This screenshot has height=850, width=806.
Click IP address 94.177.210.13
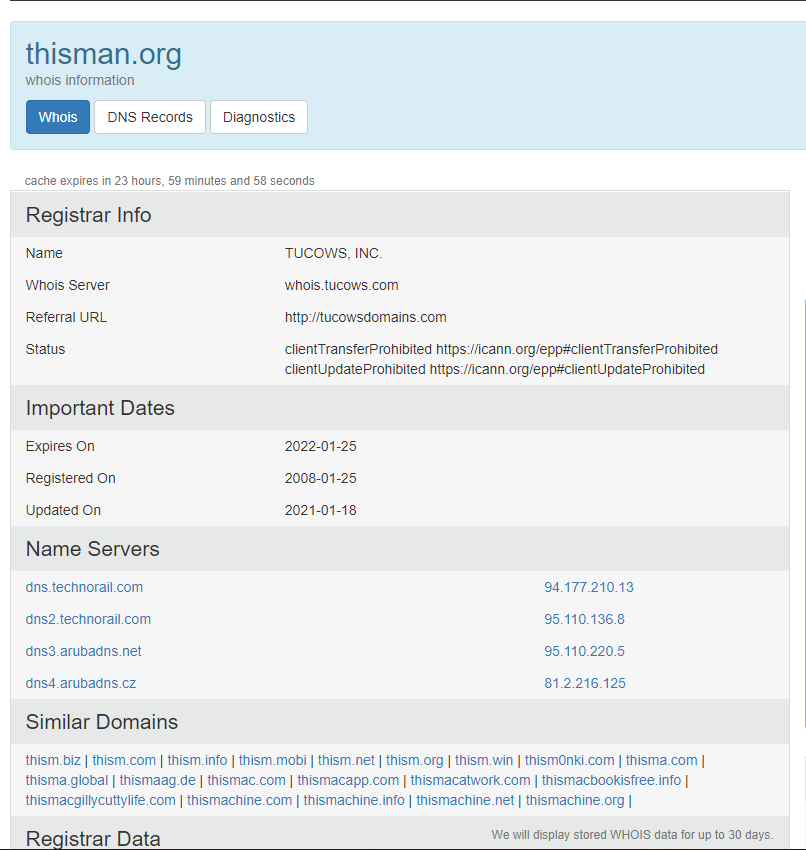(x=588, y=587)
